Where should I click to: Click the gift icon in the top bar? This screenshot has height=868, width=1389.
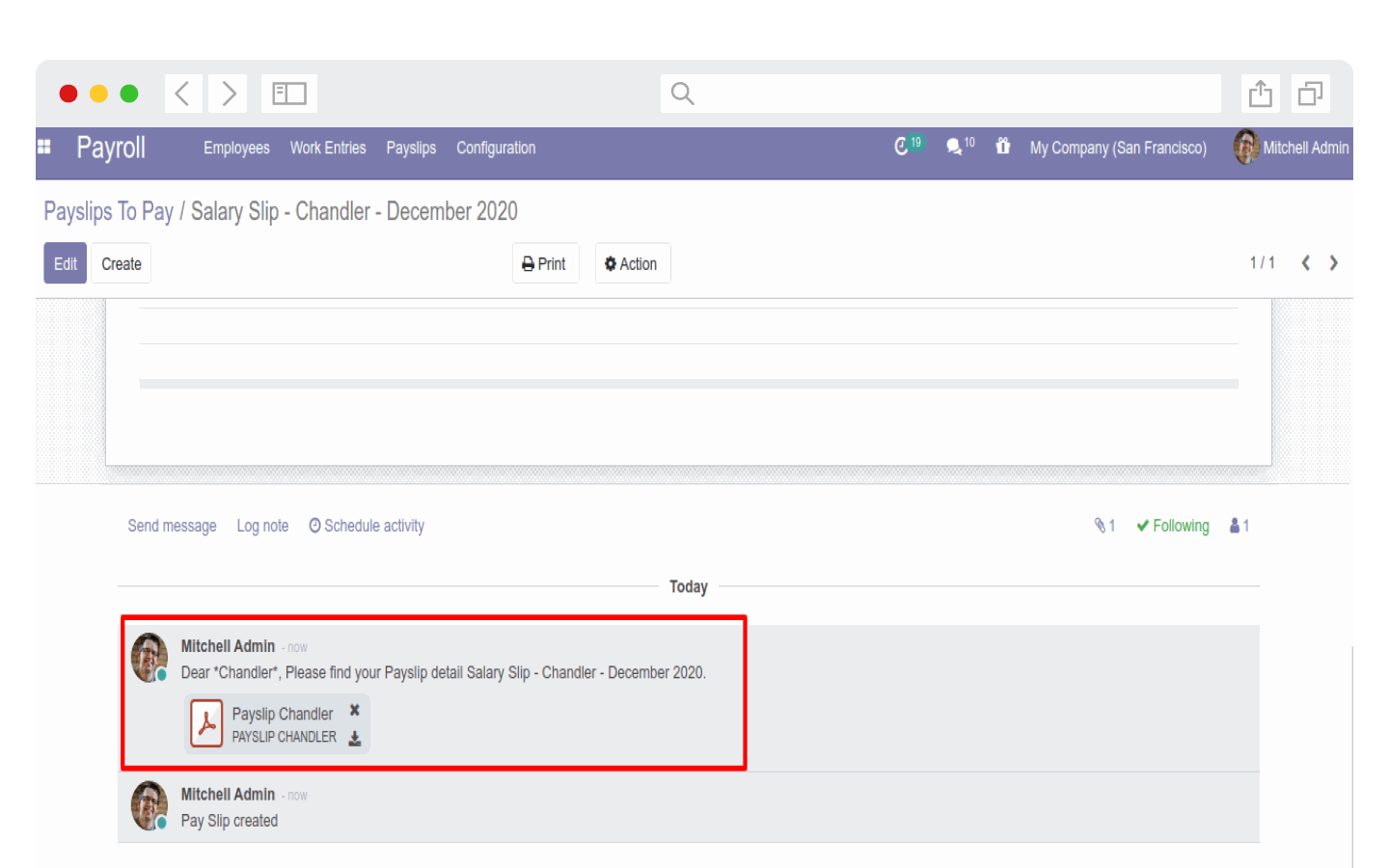1003,146
